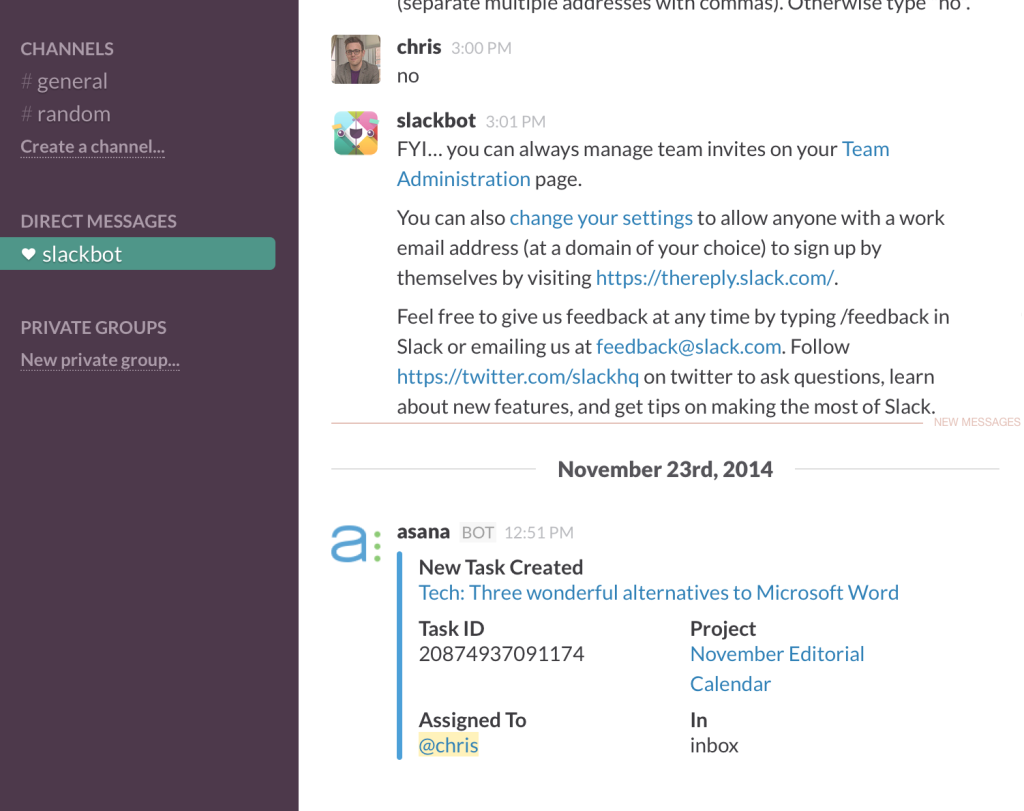Viewport: 1024px width, 811px height.
Task: Click the heart icon beside slackbot
Action: (x=28, y=254)
